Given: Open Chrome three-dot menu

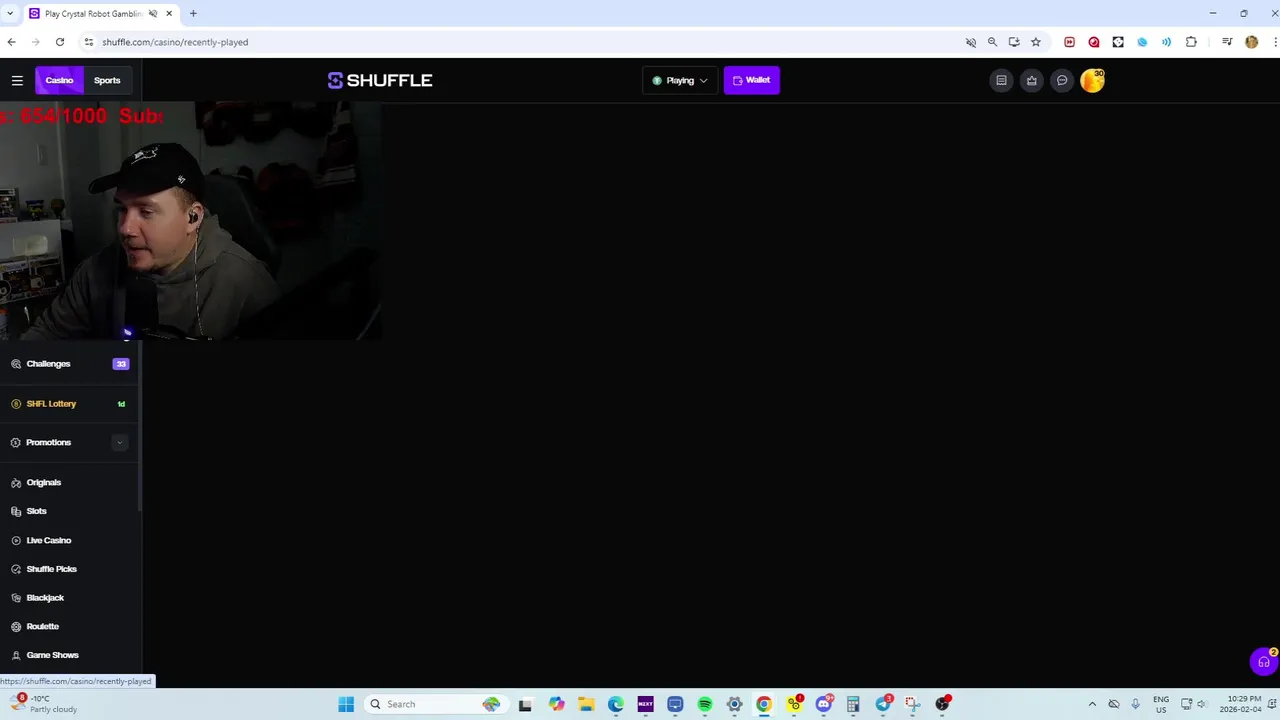Looking at the screenshot, I should click(1276, 42).
